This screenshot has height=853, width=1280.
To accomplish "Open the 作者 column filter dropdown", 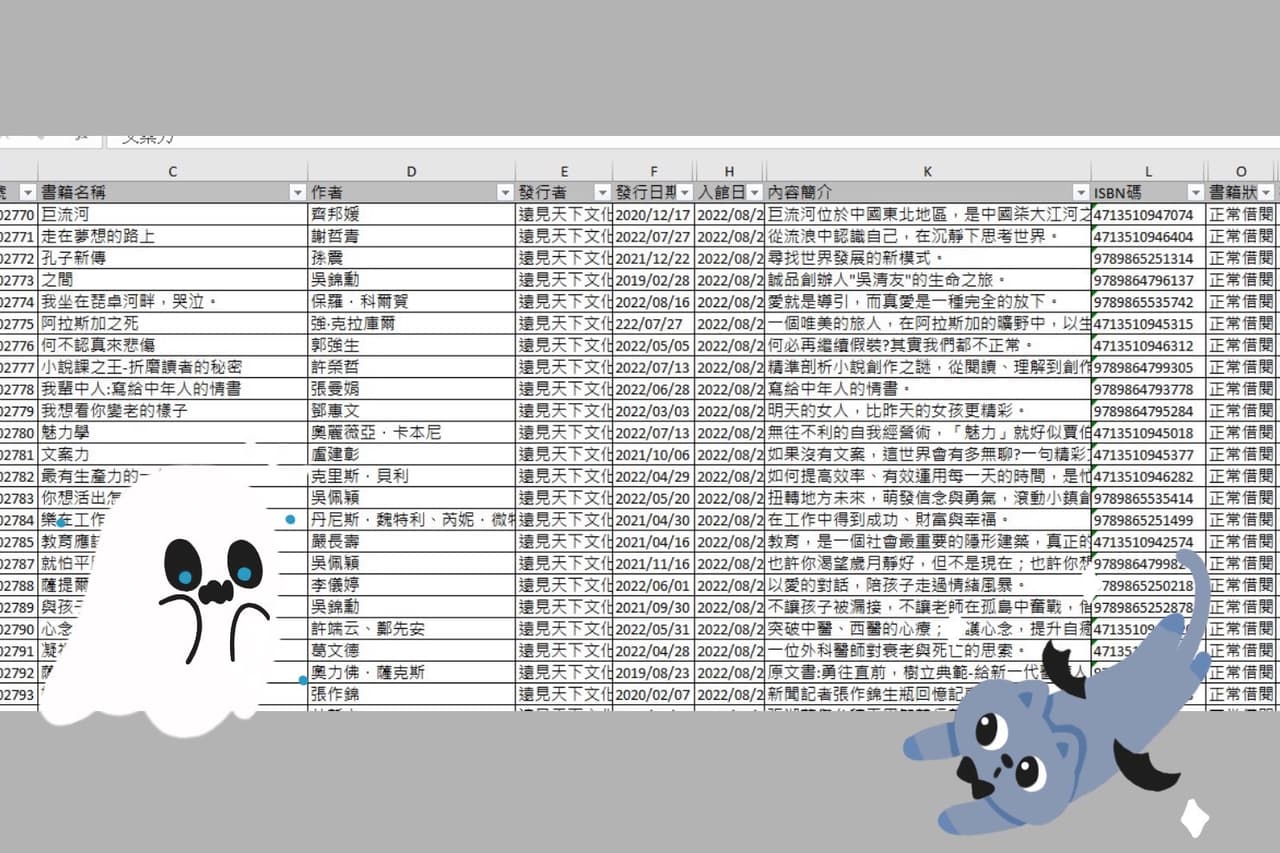I will tap(505, 192).
